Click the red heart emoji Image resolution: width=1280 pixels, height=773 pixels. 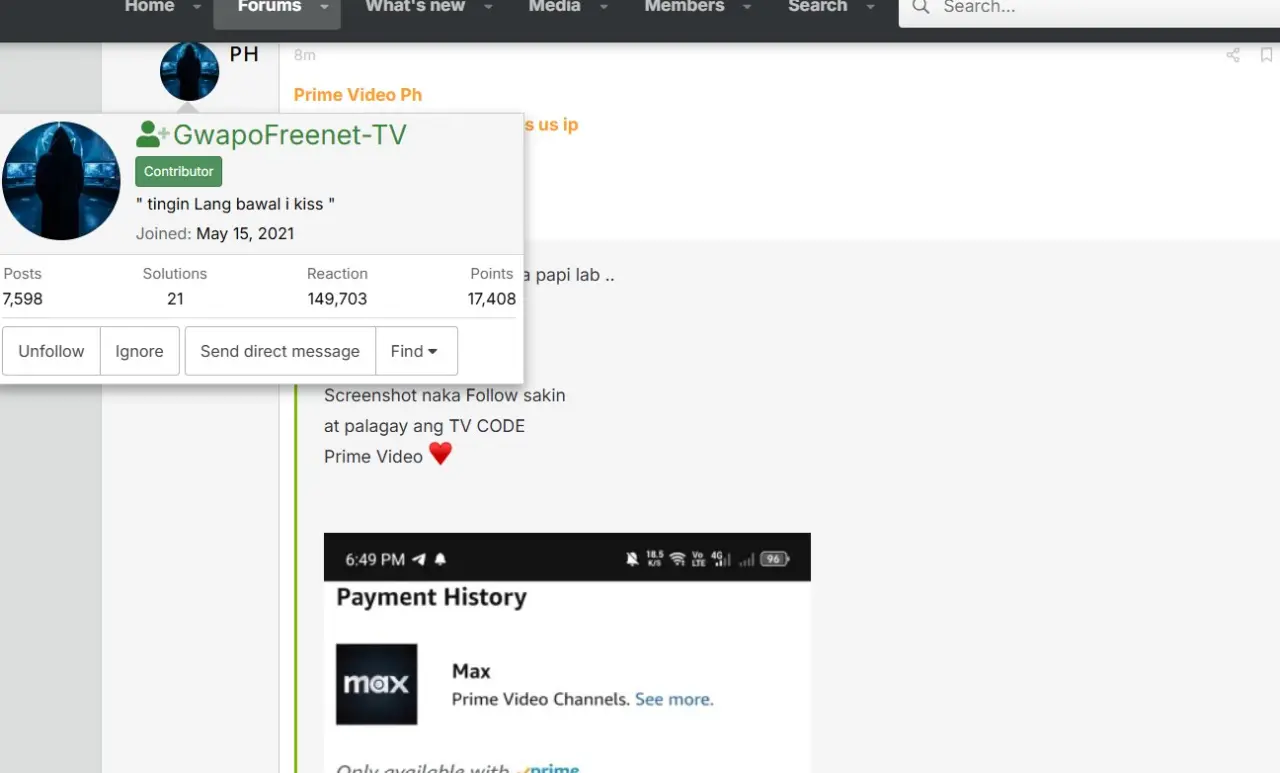[440, 454]
